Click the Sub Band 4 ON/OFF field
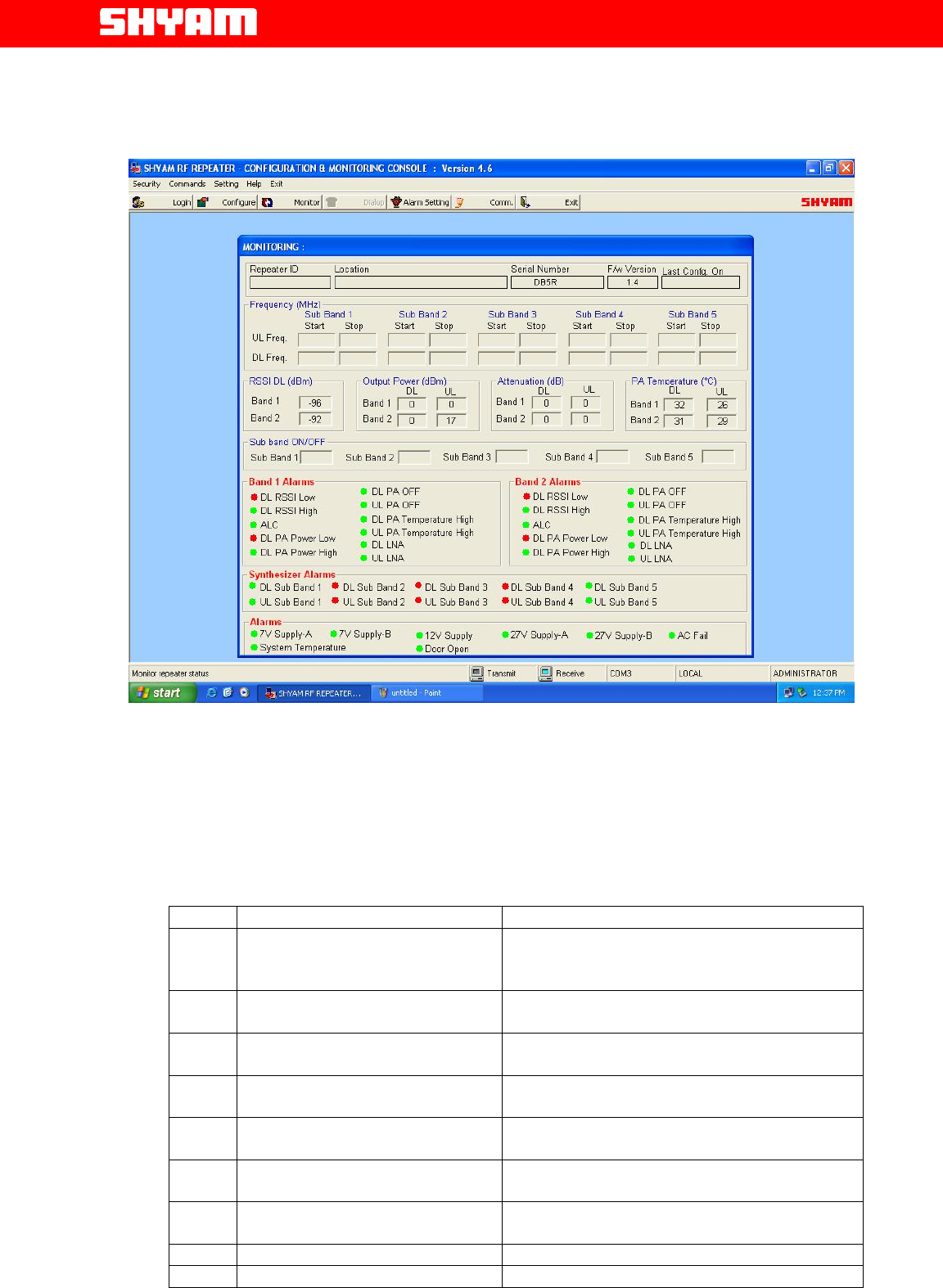Image resolution: width=943 pixels, height=1288 pixels. click(x=612, y=457)
